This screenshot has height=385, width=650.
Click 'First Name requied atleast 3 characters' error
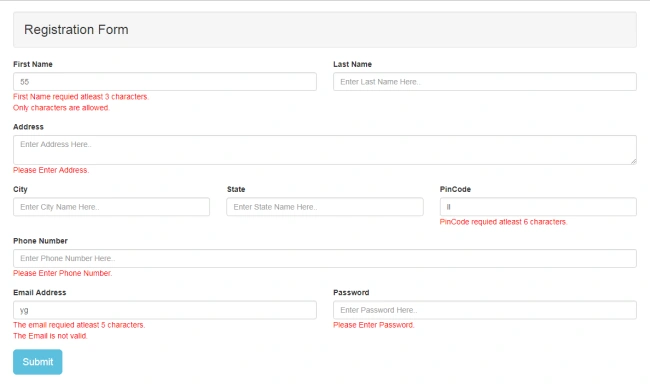[81, 97]
